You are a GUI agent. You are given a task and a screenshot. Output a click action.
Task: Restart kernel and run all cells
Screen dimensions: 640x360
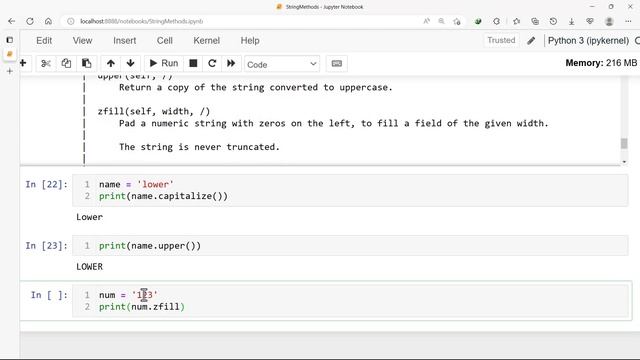point(231,63)
